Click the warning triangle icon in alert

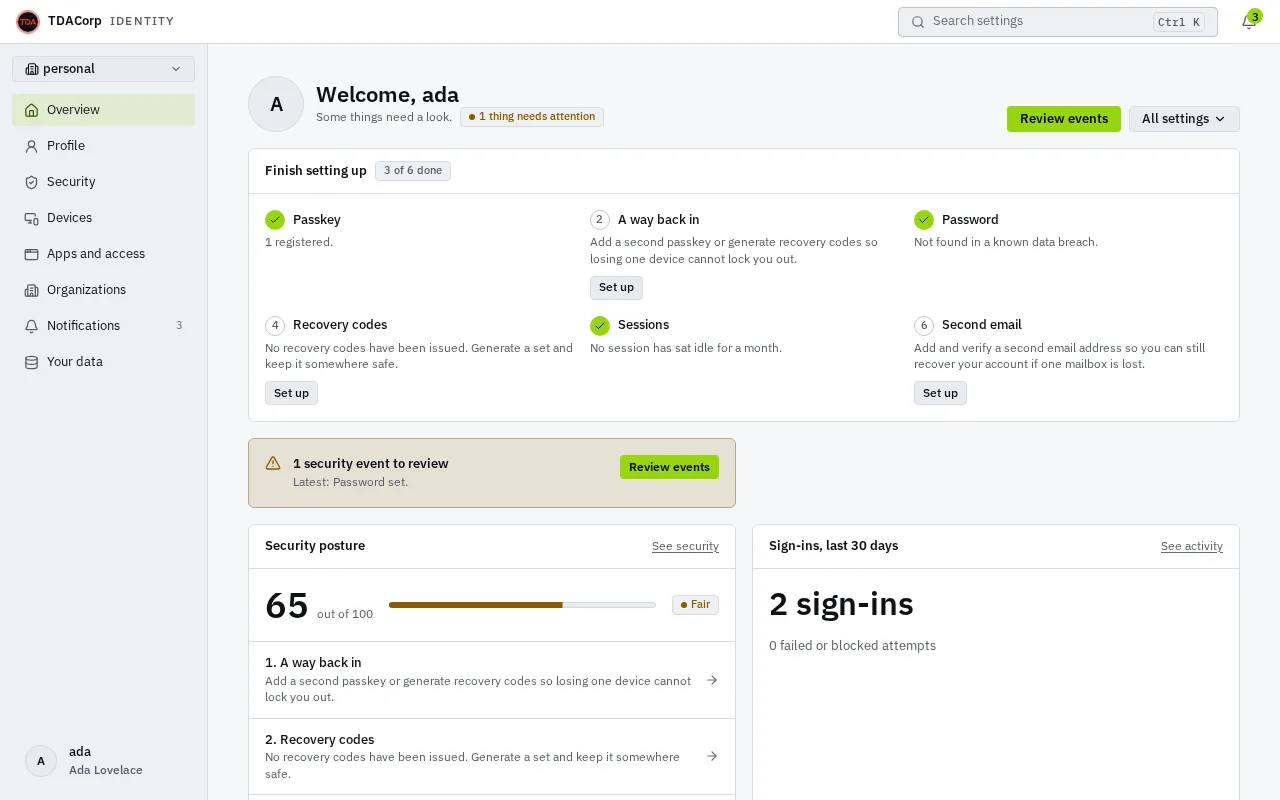[x=273, y=463]
